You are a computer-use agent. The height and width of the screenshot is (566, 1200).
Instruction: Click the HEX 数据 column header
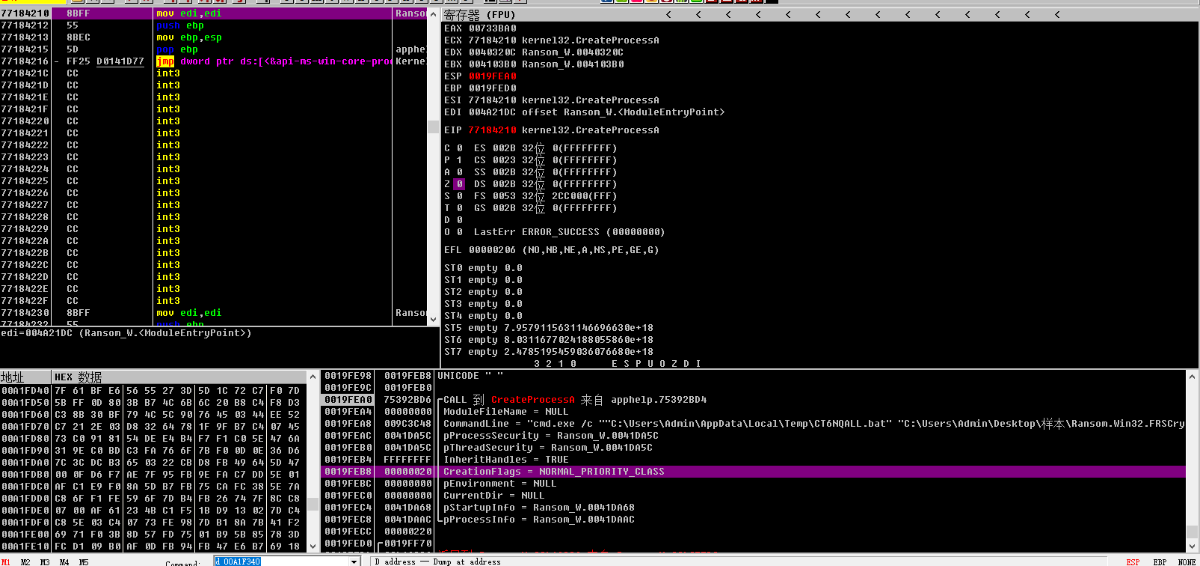[77, 377]
